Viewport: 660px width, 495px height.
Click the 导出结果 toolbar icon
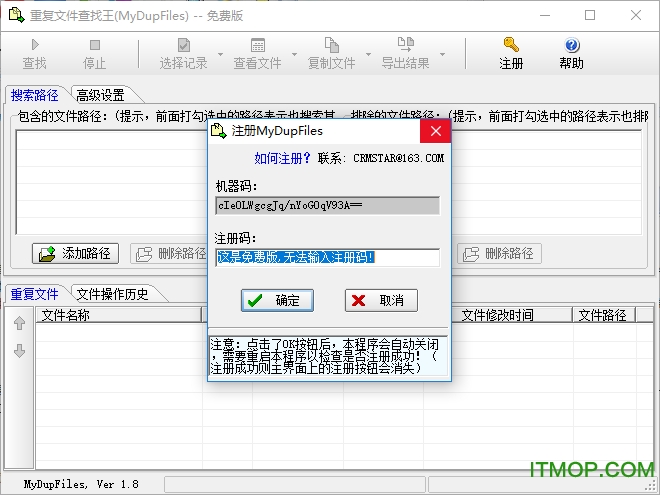click(405, 43)
